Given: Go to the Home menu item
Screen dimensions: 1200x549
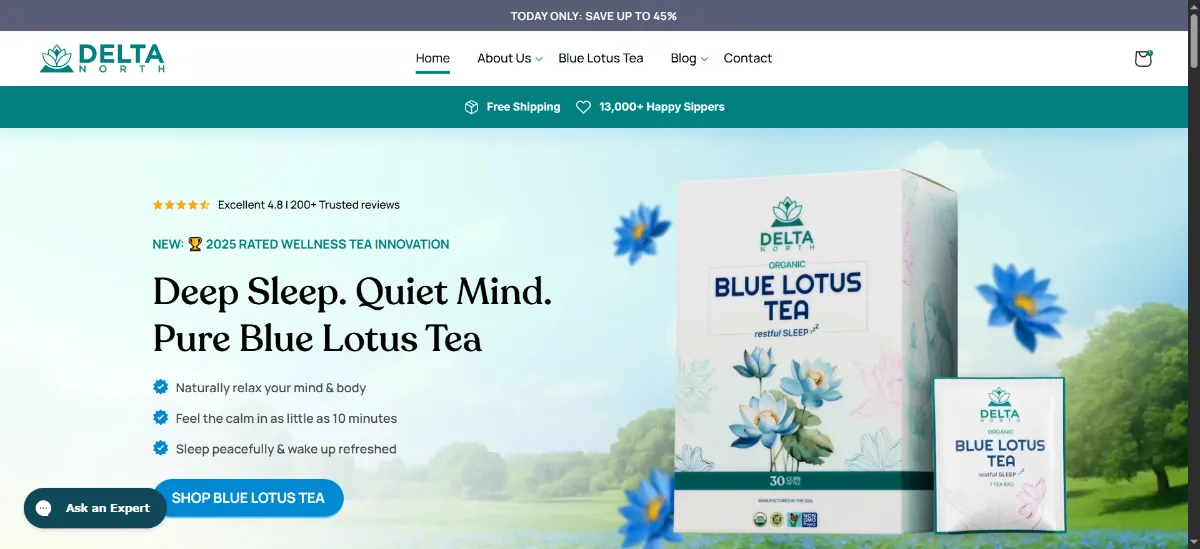Looking at the screenshot, I should (433, 58).
